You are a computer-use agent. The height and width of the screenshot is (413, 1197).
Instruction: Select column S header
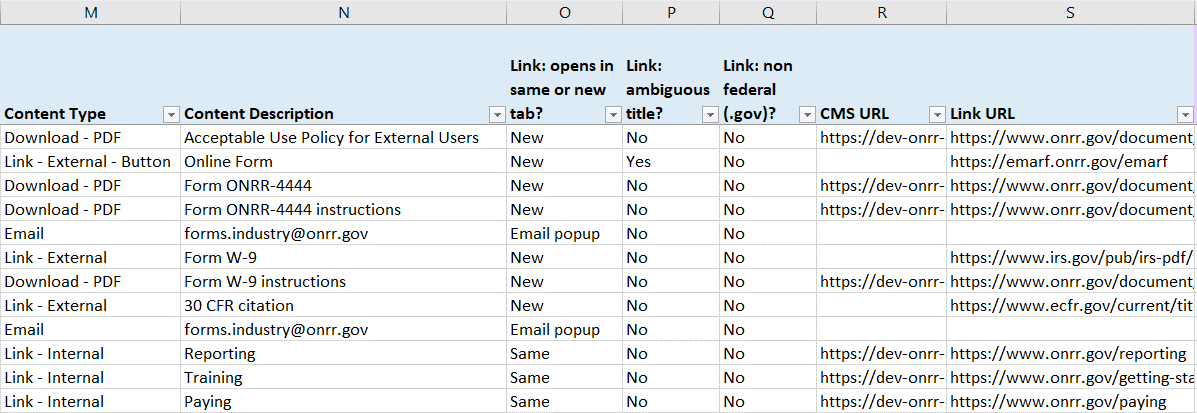coord(1071,12)
